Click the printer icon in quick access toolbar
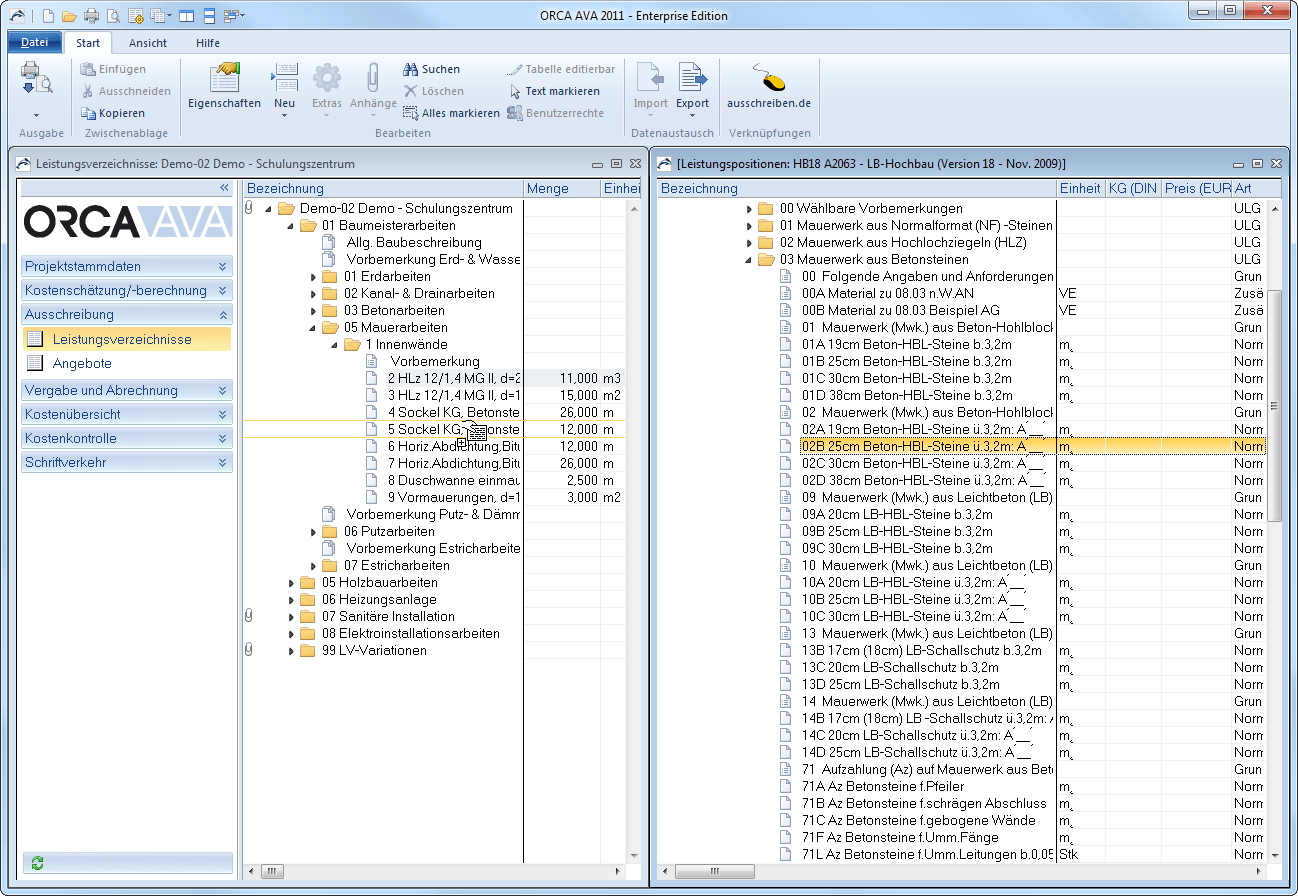Screen dimensions: 1298x896 point(91,16)
